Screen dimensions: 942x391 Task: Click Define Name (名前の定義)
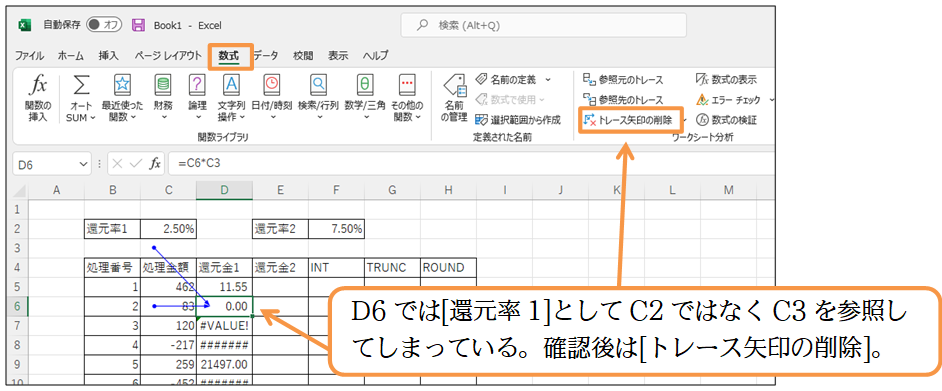[506, 79]
